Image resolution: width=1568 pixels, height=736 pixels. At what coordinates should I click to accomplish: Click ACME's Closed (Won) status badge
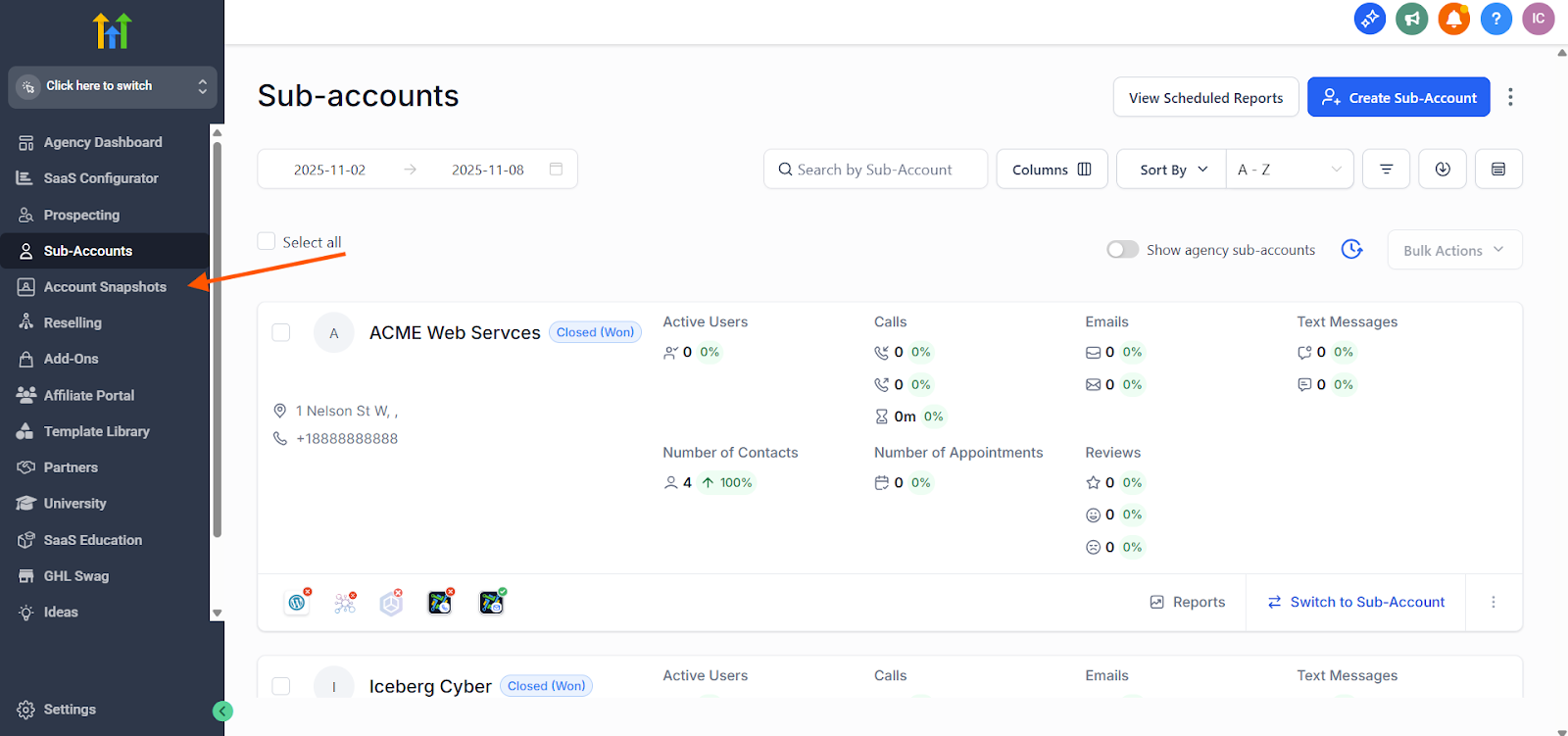tap(595, 332)
